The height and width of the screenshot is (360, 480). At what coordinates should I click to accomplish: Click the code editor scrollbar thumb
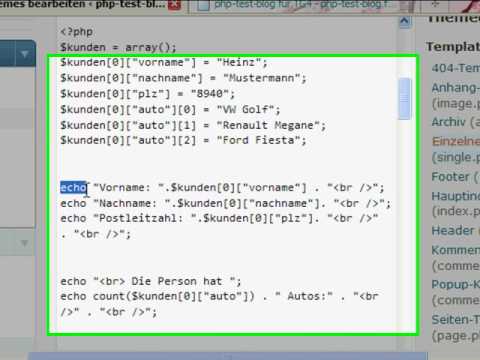(405, 99)
